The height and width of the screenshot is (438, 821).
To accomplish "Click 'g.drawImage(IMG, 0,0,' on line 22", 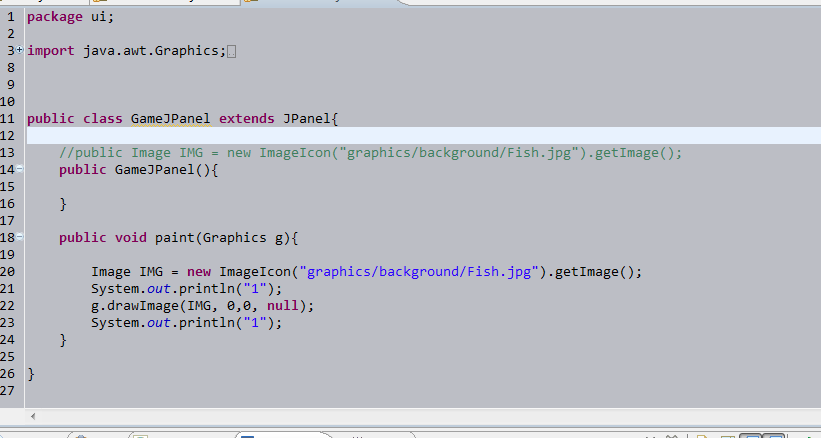I will tap(175, 306).
